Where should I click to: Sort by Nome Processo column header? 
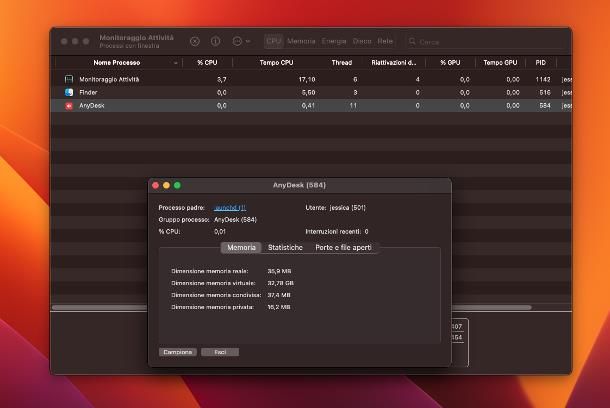[x=117, y=63]
